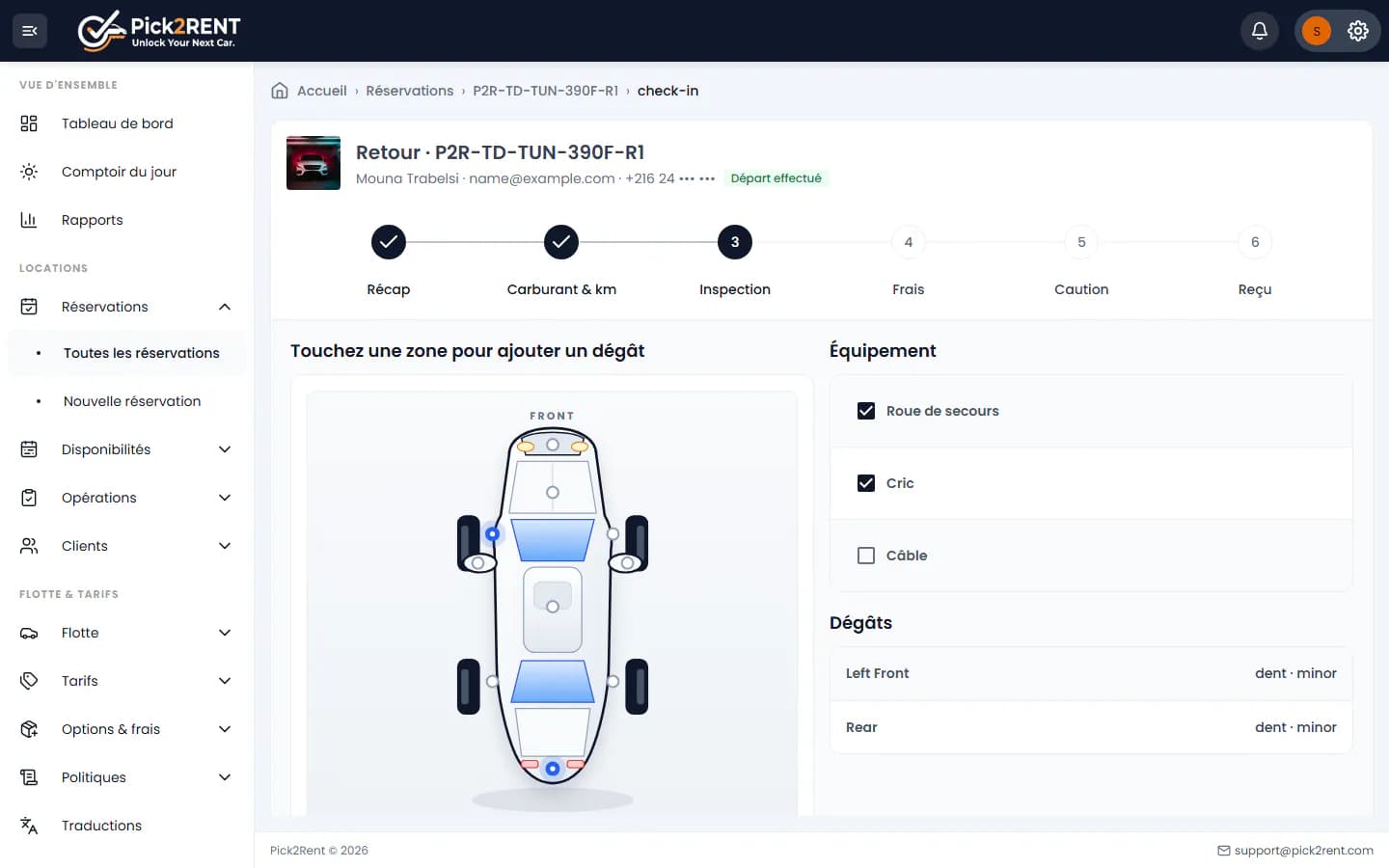This screenshot has width=1389, height=868.
Task: Click the orange user avatar
Action: click(1317, 31)
